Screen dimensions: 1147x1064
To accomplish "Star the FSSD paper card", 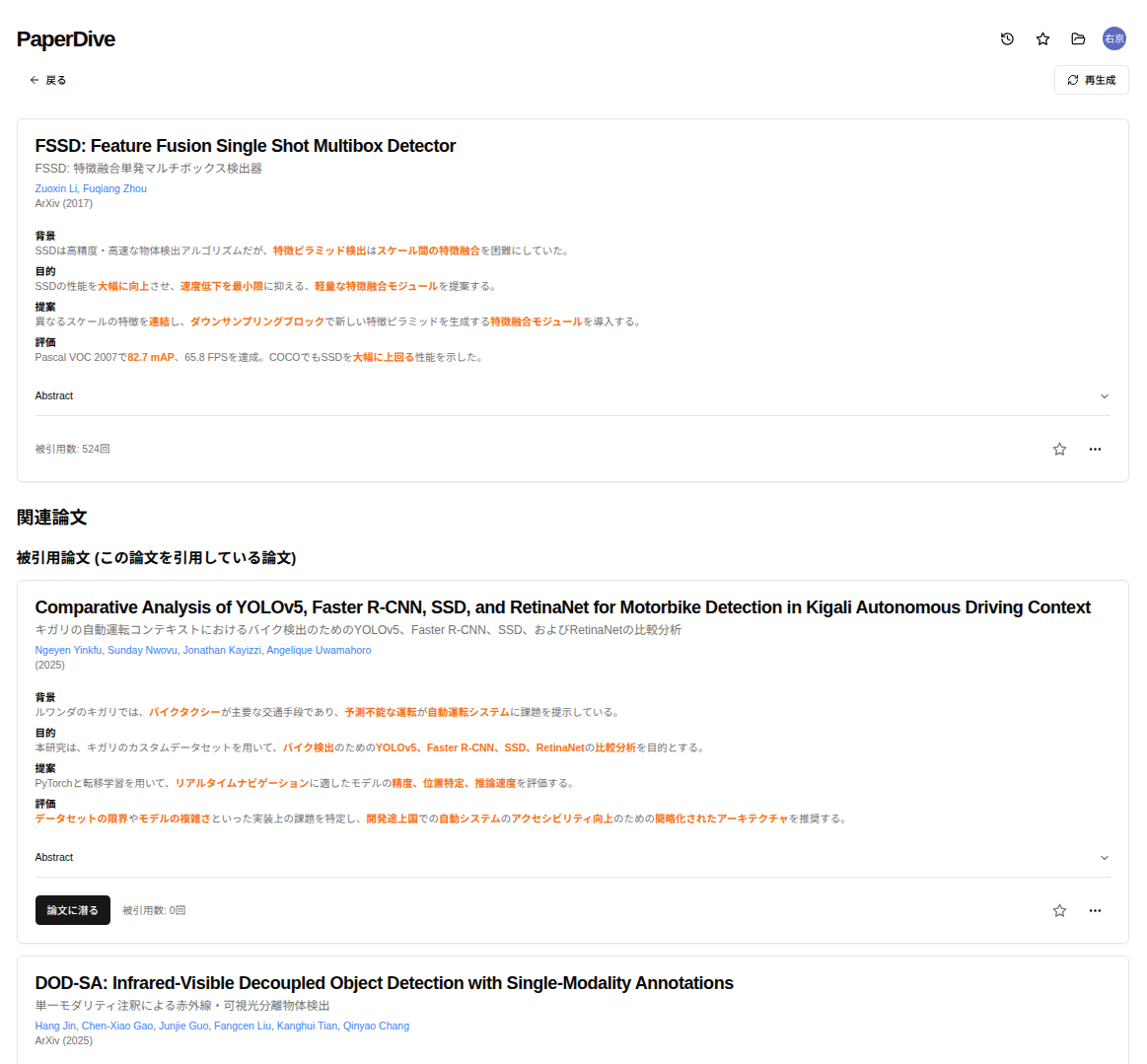I will 1058,449.
